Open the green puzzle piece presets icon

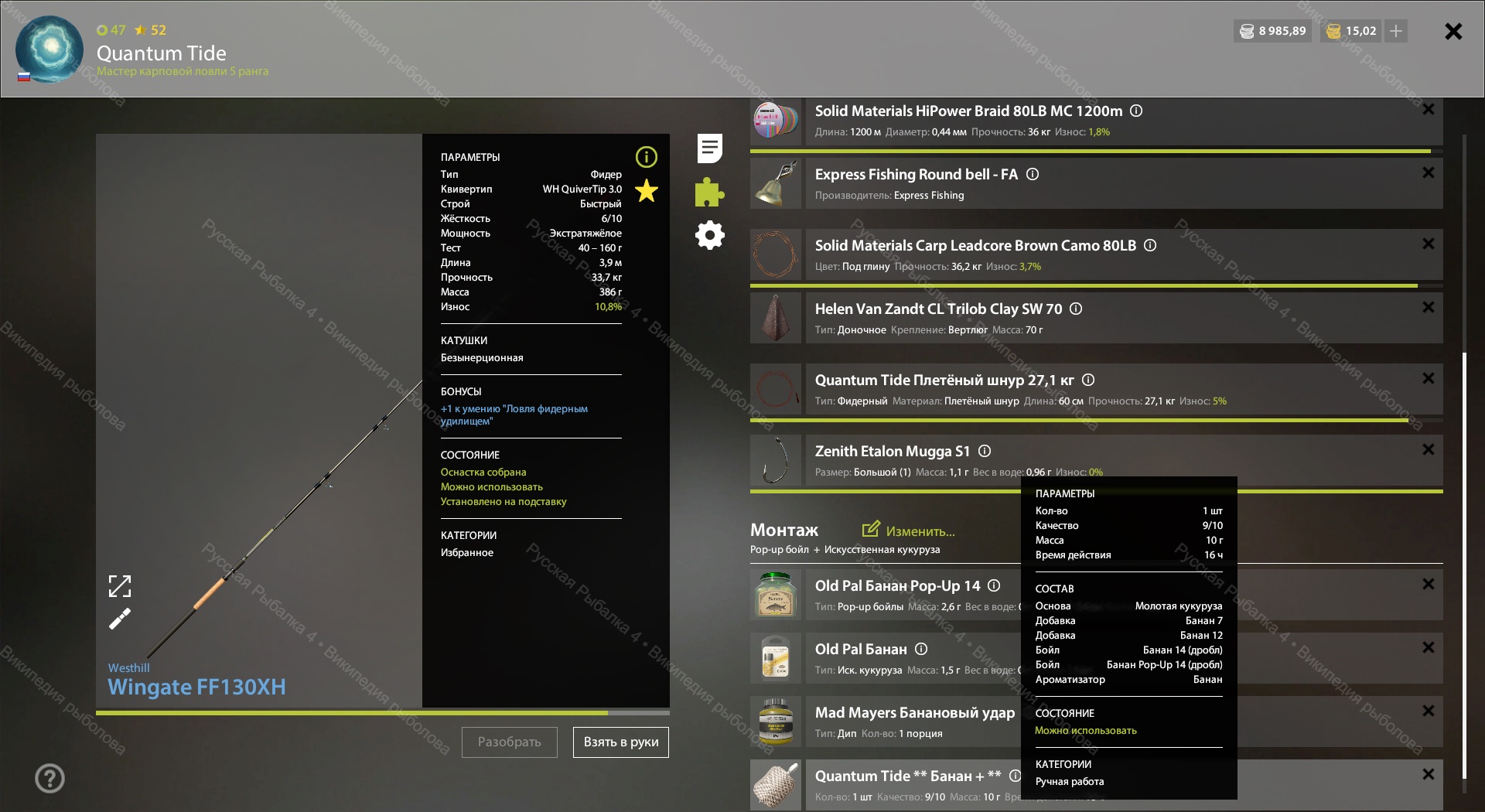coord(709,192)
